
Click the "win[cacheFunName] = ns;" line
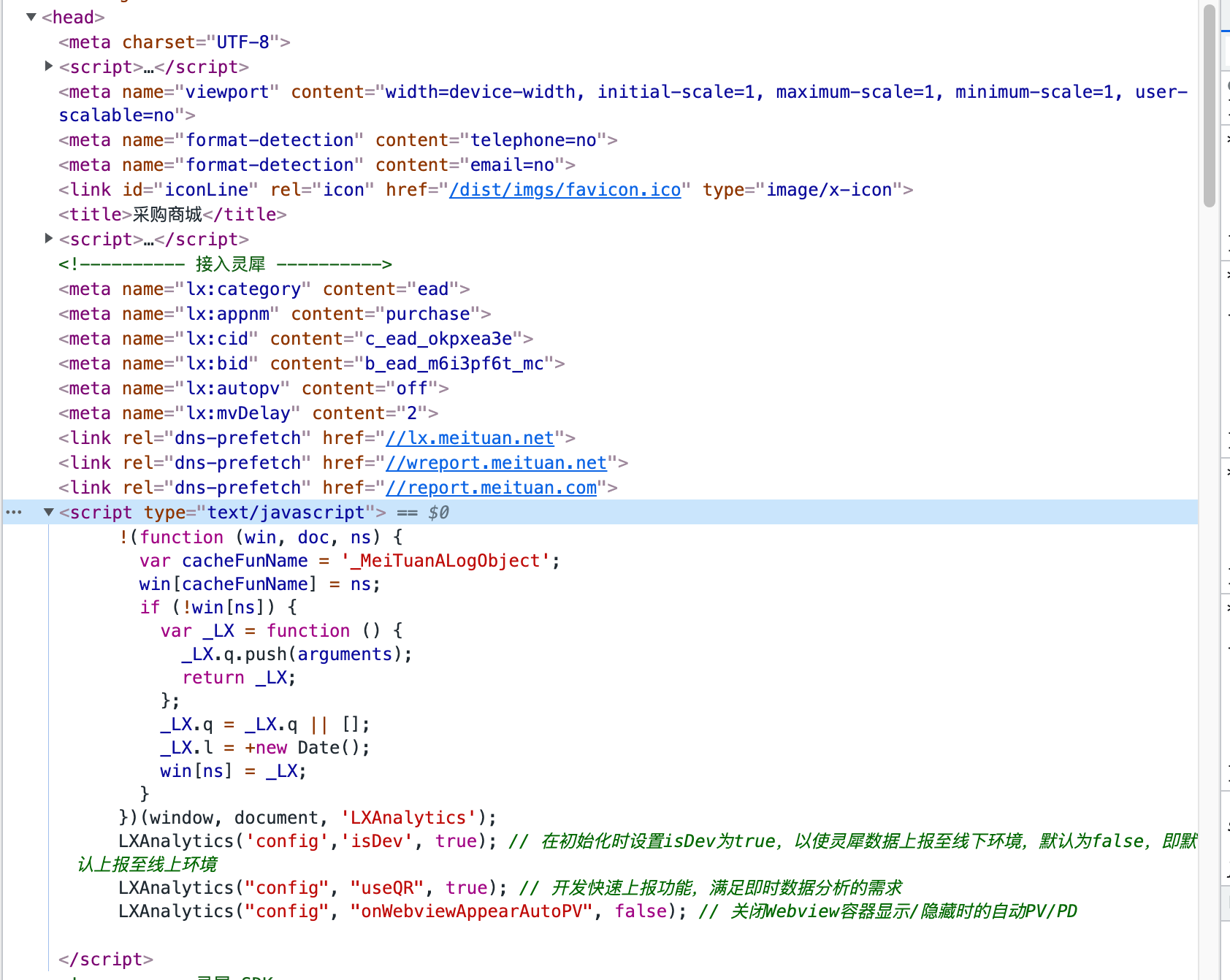(259, 584)
